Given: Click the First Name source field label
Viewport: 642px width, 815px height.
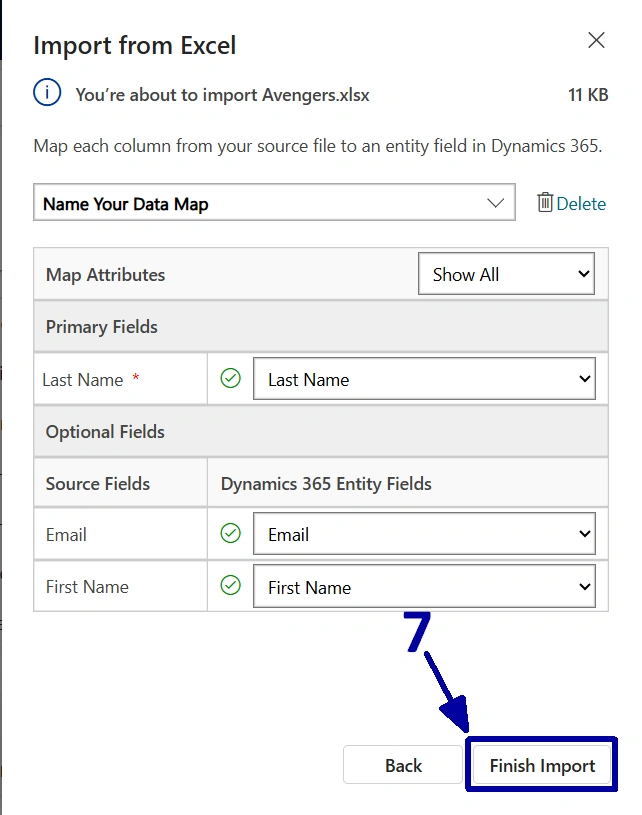Looking at the screenshot, I should (x=87, y=587).
